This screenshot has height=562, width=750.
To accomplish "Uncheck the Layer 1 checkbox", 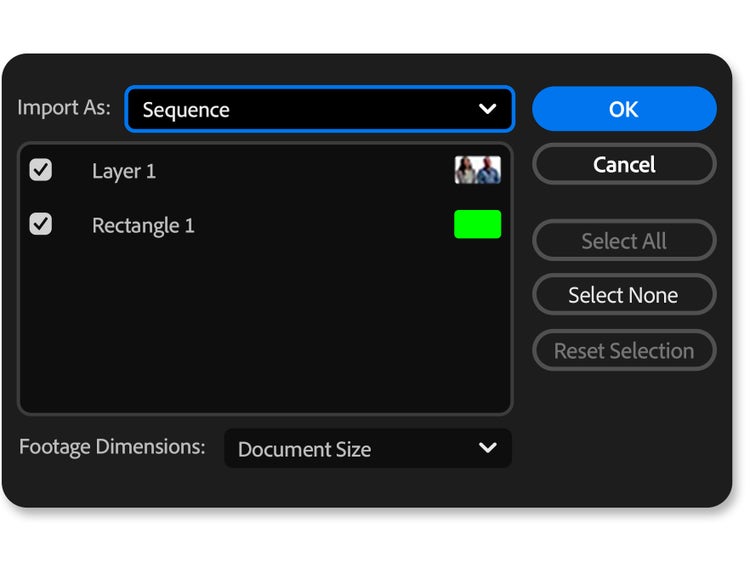I will [40, 170].
